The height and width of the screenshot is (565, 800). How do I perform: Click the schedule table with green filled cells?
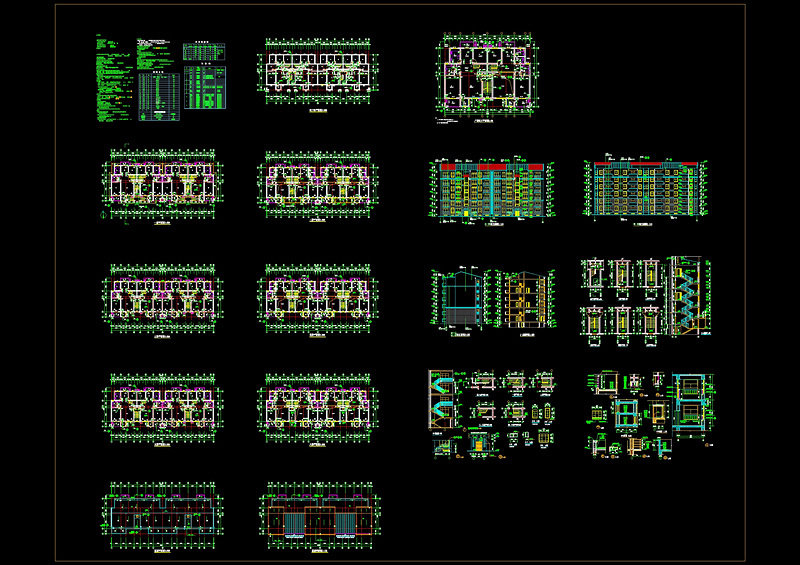pos(205,87)
